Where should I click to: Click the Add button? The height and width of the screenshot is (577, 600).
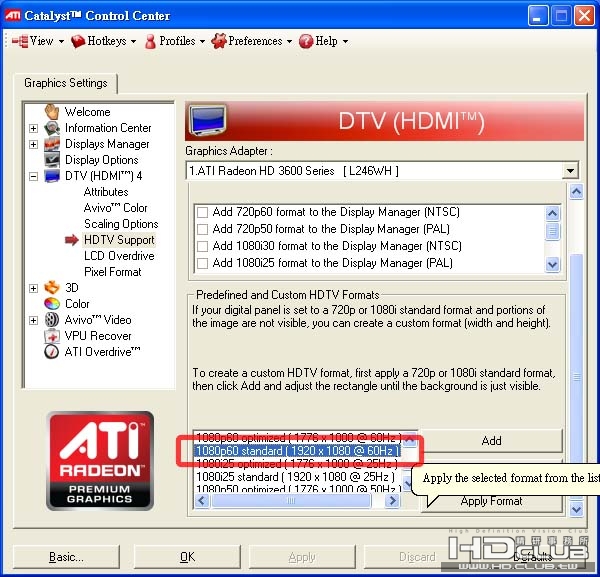coord(491,441)
